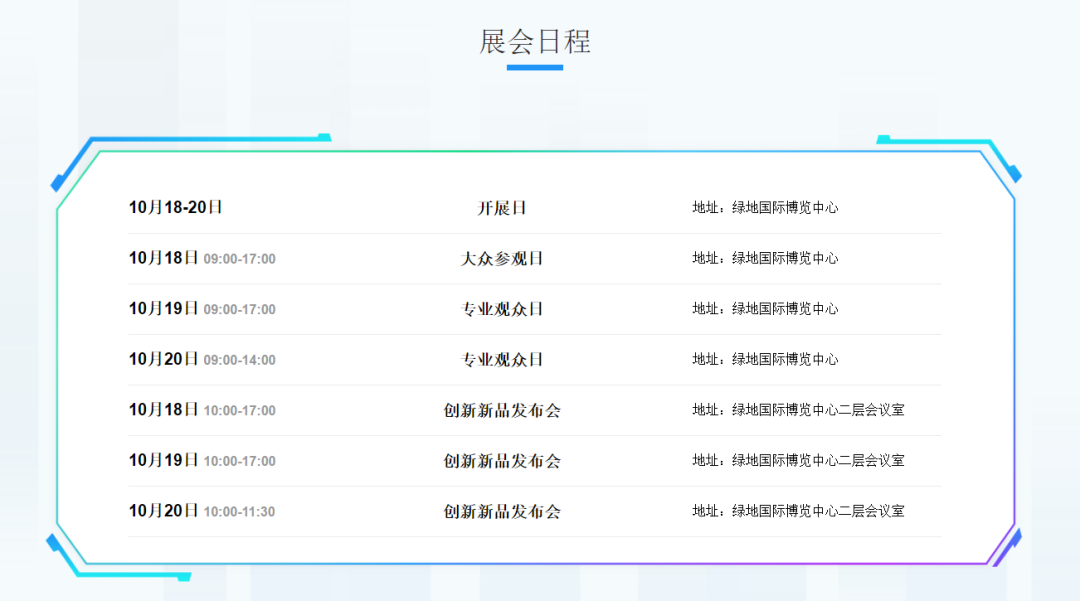
Task: Open 专业观众日 event for 10月19日
Action: (502, 309)
